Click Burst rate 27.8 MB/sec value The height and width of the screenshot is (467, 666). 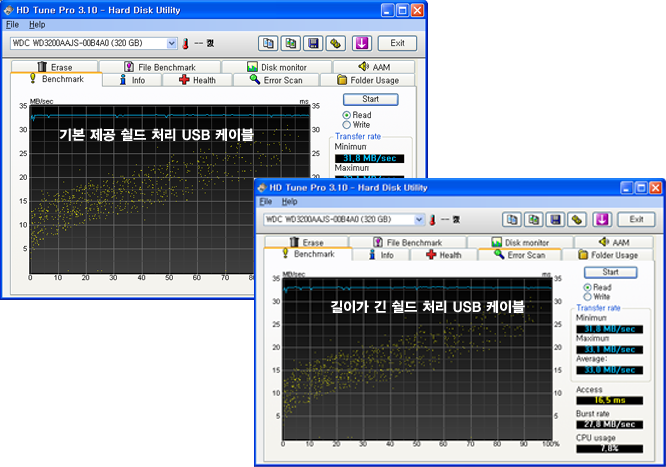pos(610,425)
